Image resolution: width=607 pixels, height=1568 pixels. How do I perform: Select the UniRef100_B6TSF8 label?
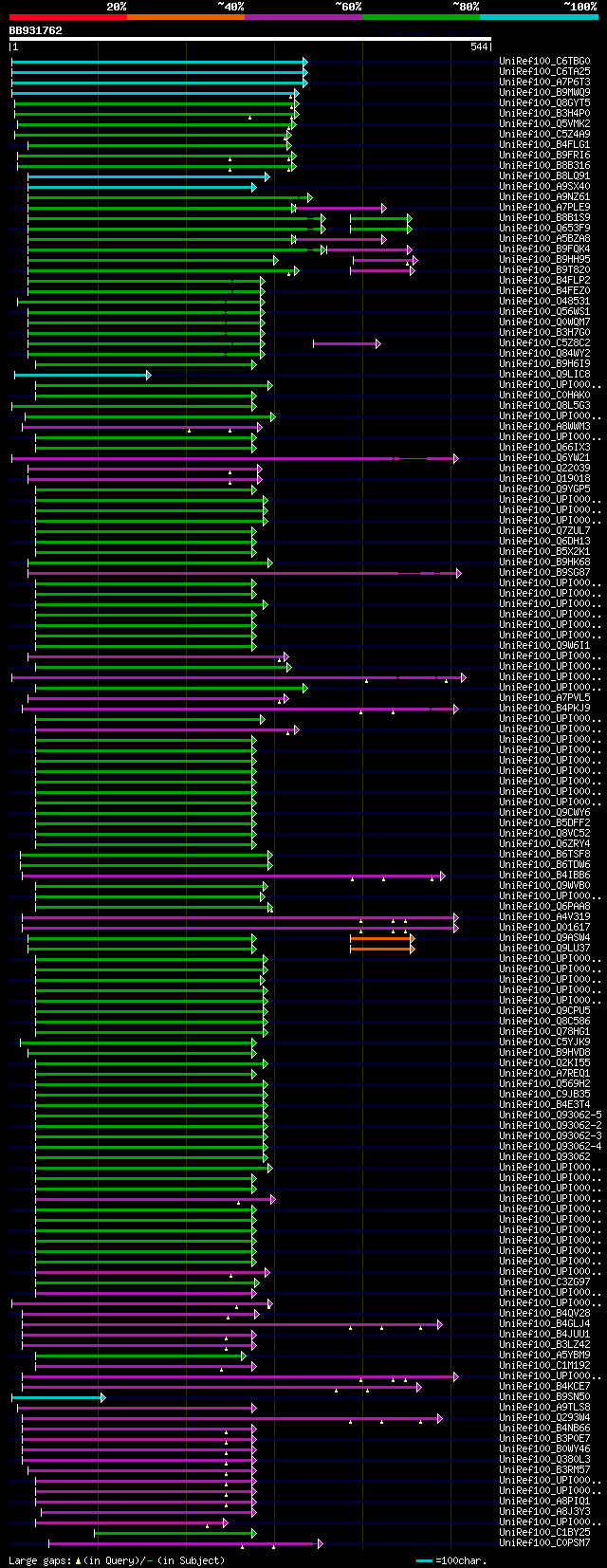coord(544,855)
